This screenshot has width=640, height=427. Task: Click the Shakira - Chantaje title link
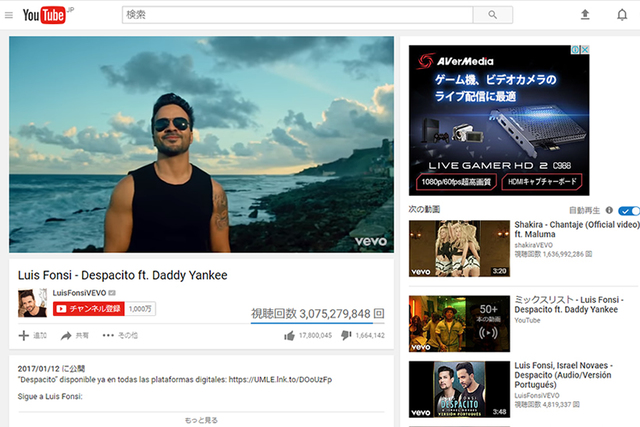click(577, 229)
